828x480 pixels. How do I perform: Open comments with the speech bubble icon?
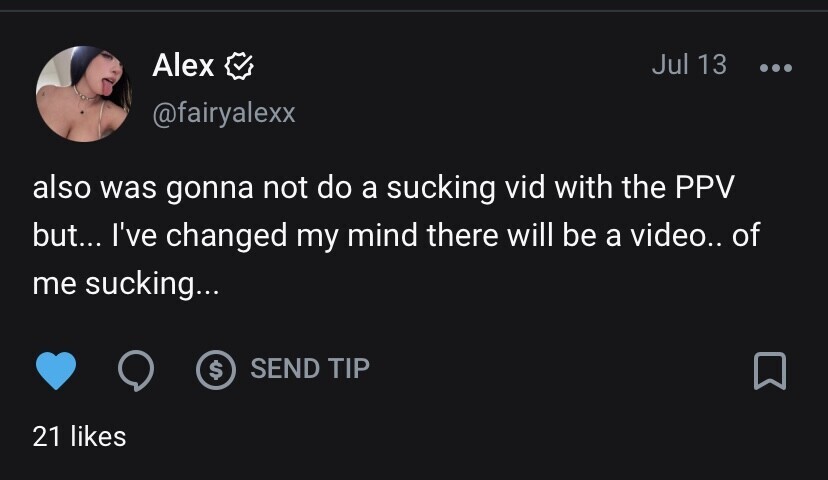pos(135,370)
